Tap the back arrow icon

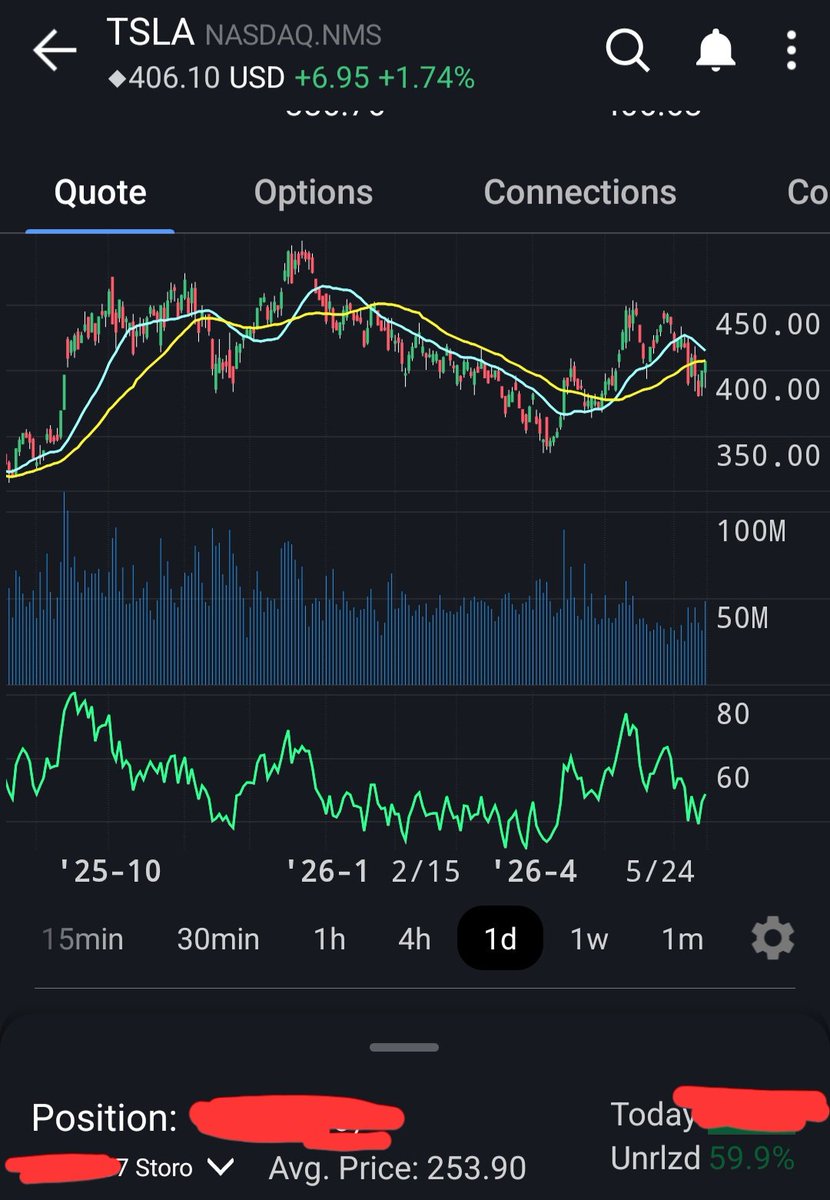(x=54, y=50)
